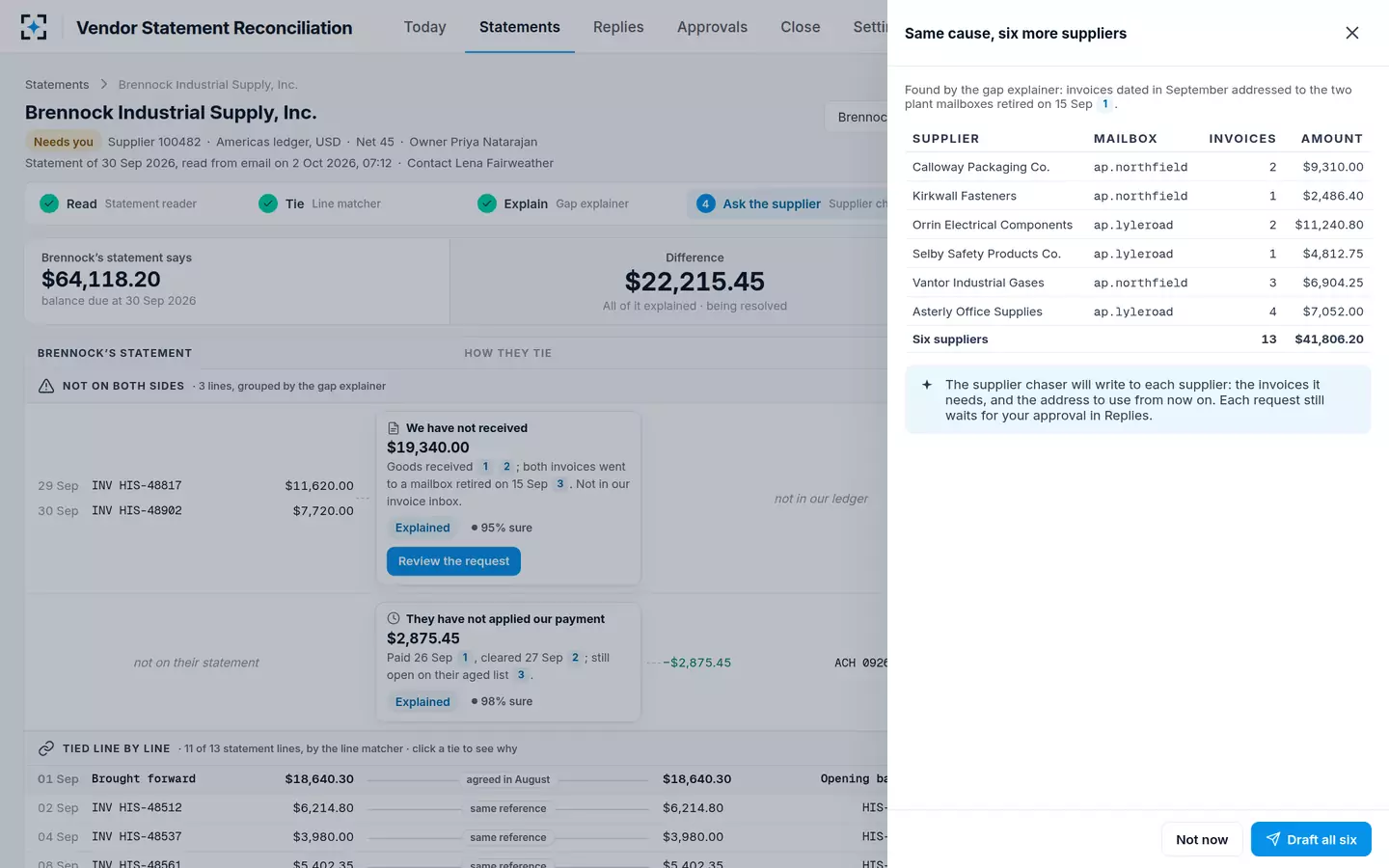Open the Approvals tab
This screenshot has width=1389, height=868.
click(712, 27)
